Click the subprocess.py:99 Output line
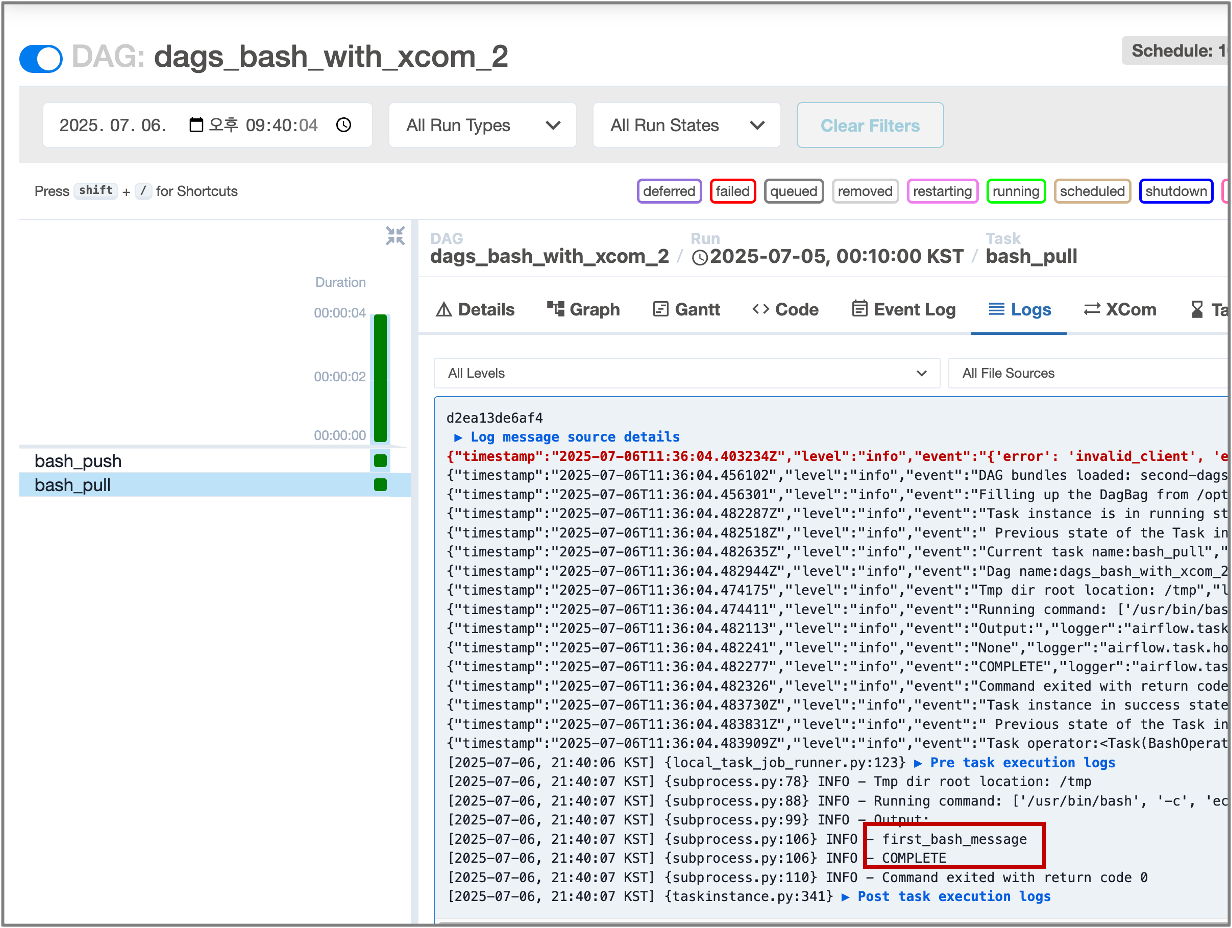Viewport: 1232px width, 928px height. click(x=688, y=820)
